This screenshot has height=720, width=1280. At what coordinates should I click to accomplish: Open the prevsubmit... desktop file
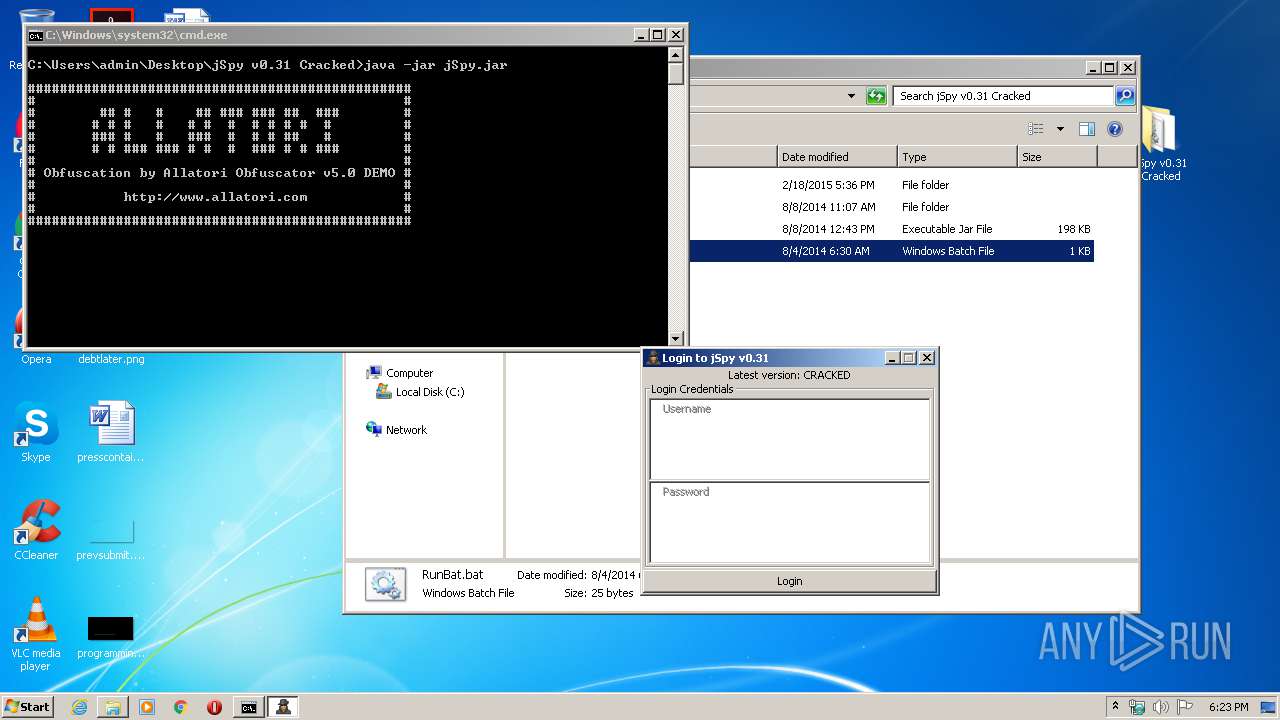[x=110, y=538]
